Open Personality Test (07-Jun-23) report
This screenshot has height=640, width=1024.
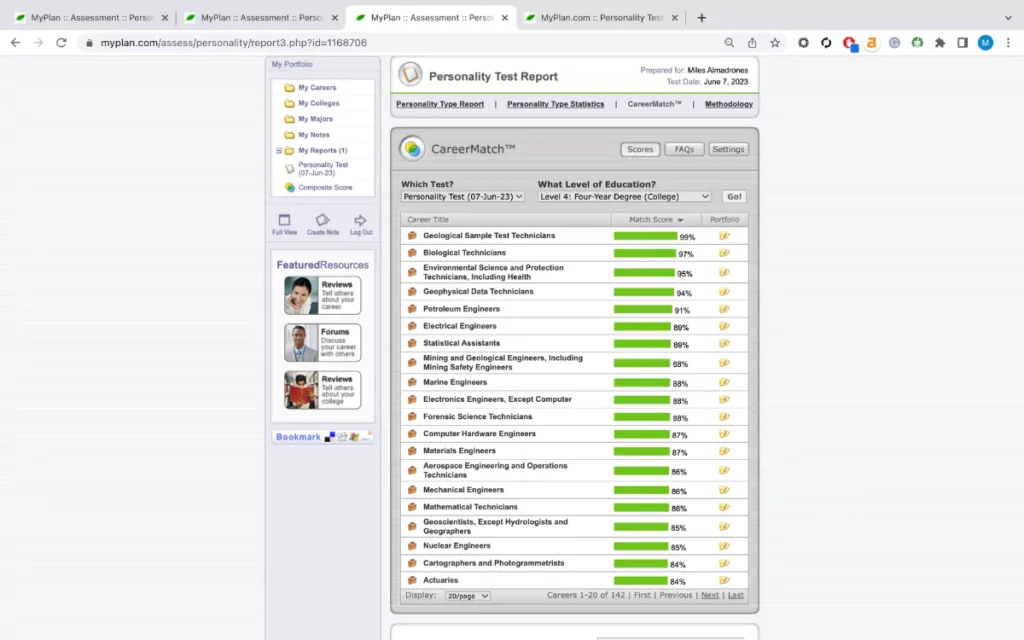coord(323,168)
